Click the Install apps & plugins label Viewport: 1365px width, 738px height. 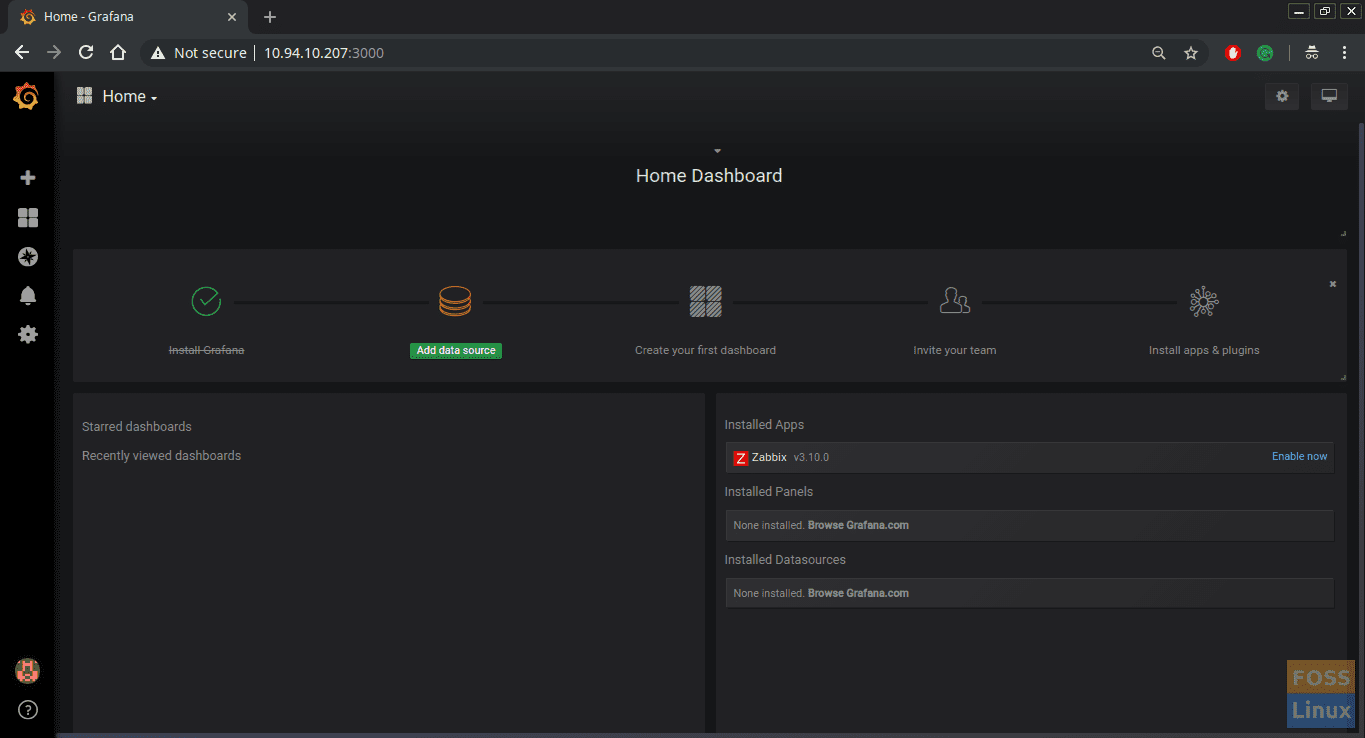click(x=1204, y=351)
